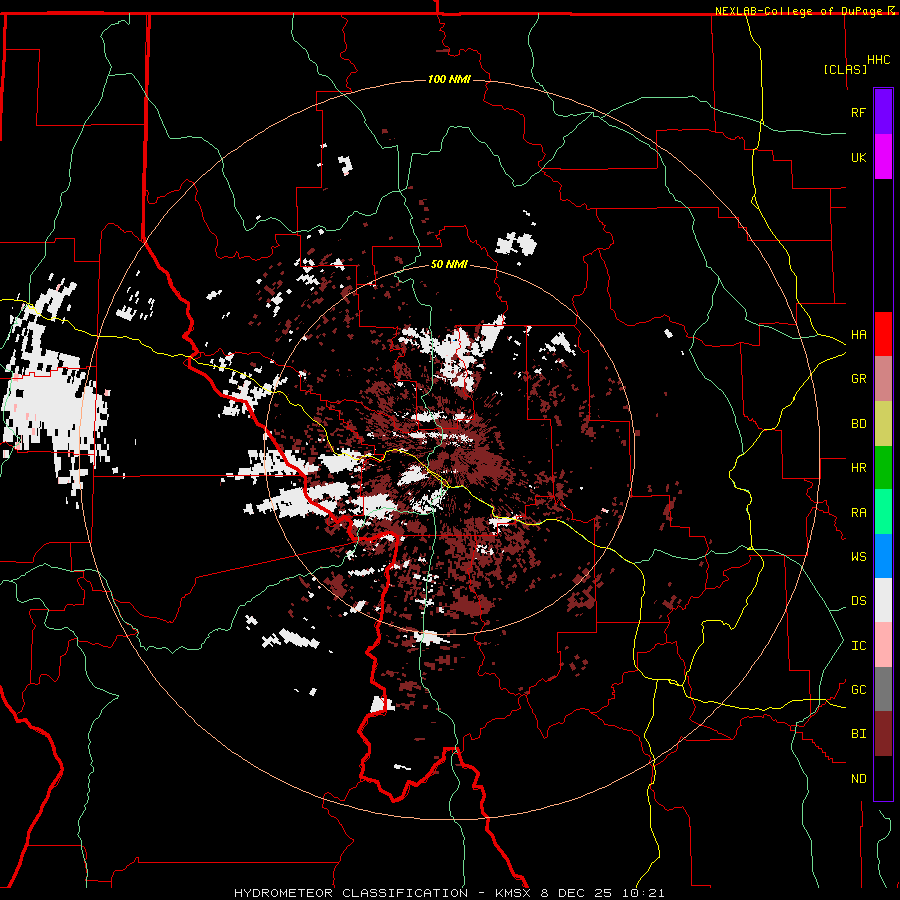Click the RA legend label text
The width and height of the screenshot is (900, 900).
coord(858,513)
